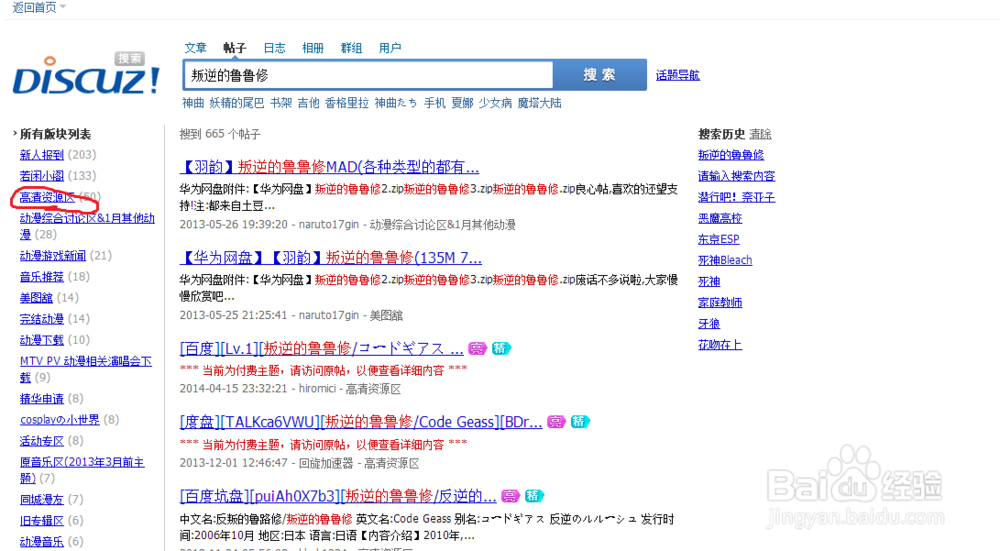Image resolution: width=1000 pixels, height=551 pixels.
Task: Open the 相册 search tab
Action: pyautogui.click(x=312, y=48)
